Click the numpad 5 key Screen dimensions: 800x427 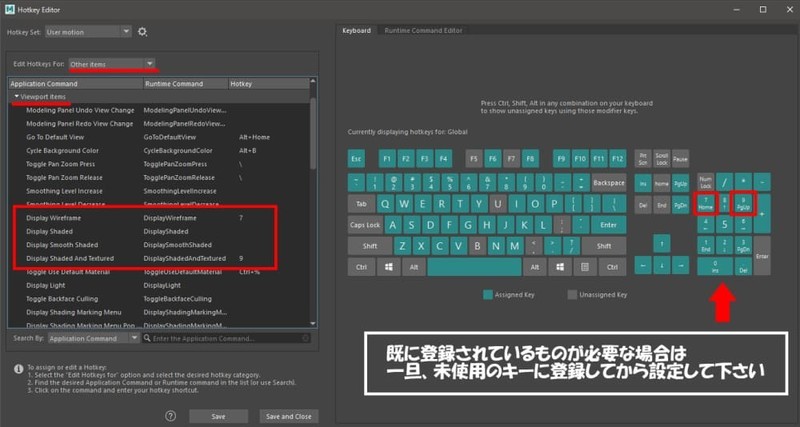point(724,223)
